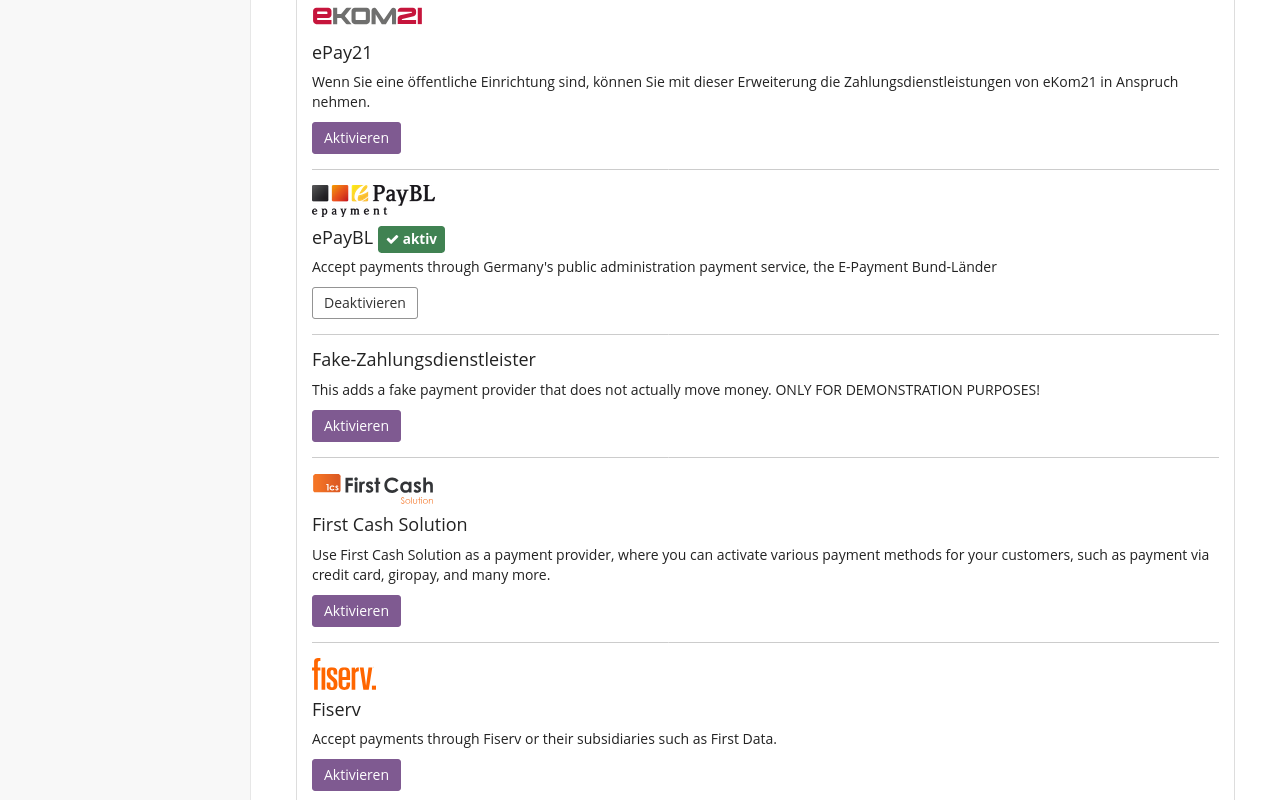Viewport: 1280px width, 800px height.
Task: Open the Fiserv extension title
Action: 336,709
